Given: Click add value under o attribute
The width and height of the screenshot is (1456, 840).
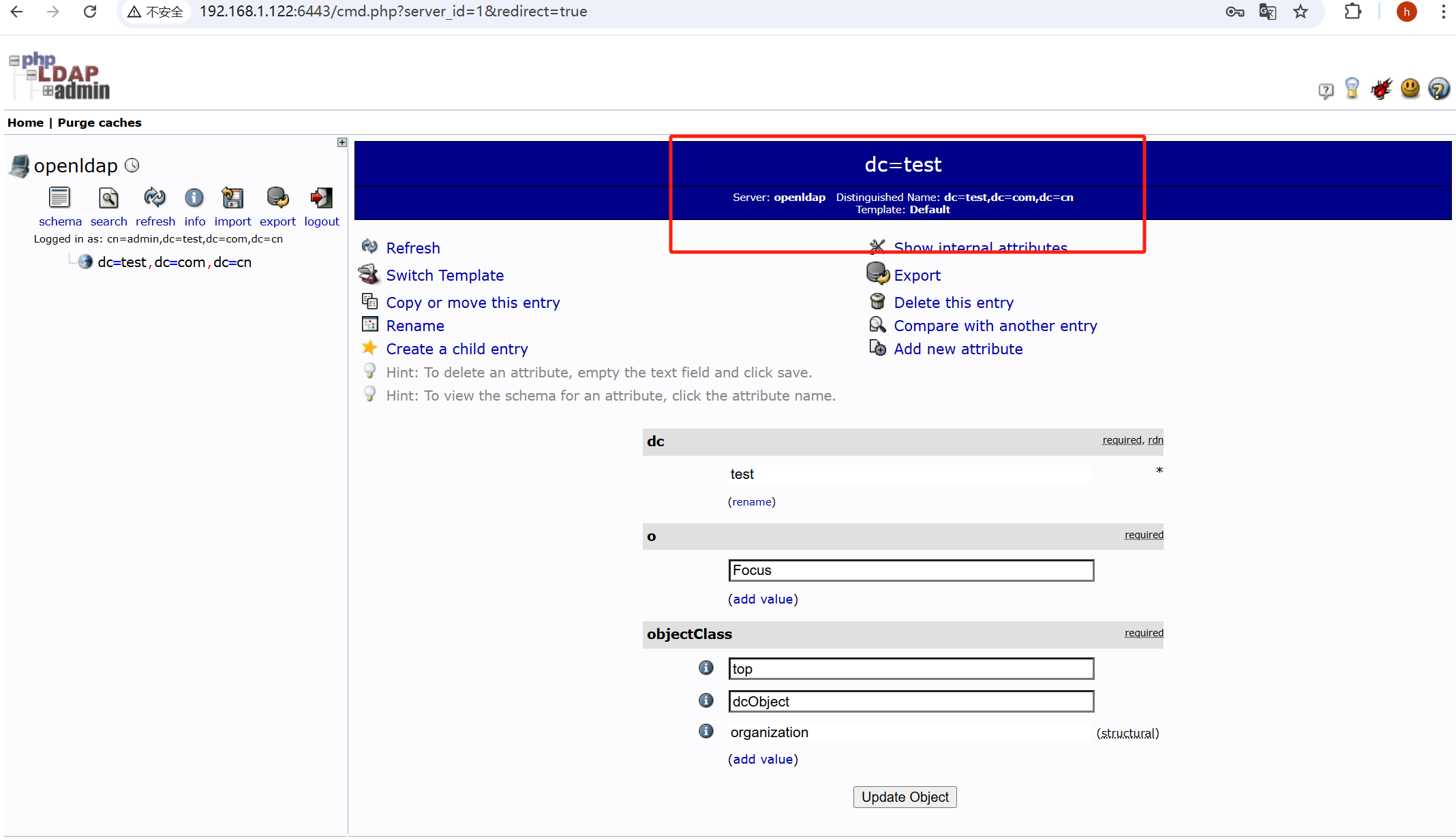Looking at the screenshot, I should (763, 600).
